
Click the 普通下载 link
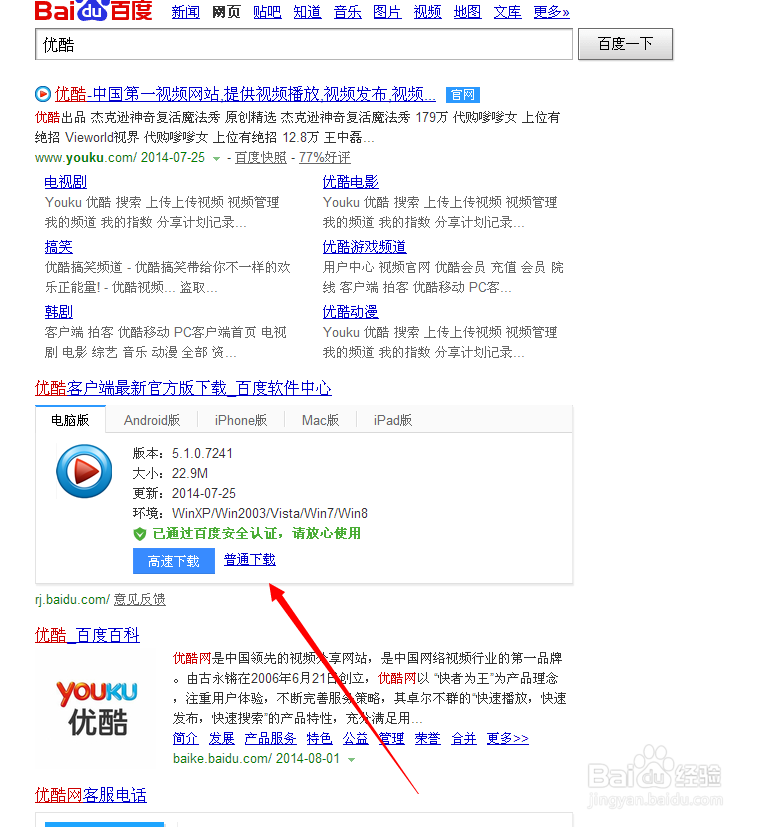click(250, 560)
